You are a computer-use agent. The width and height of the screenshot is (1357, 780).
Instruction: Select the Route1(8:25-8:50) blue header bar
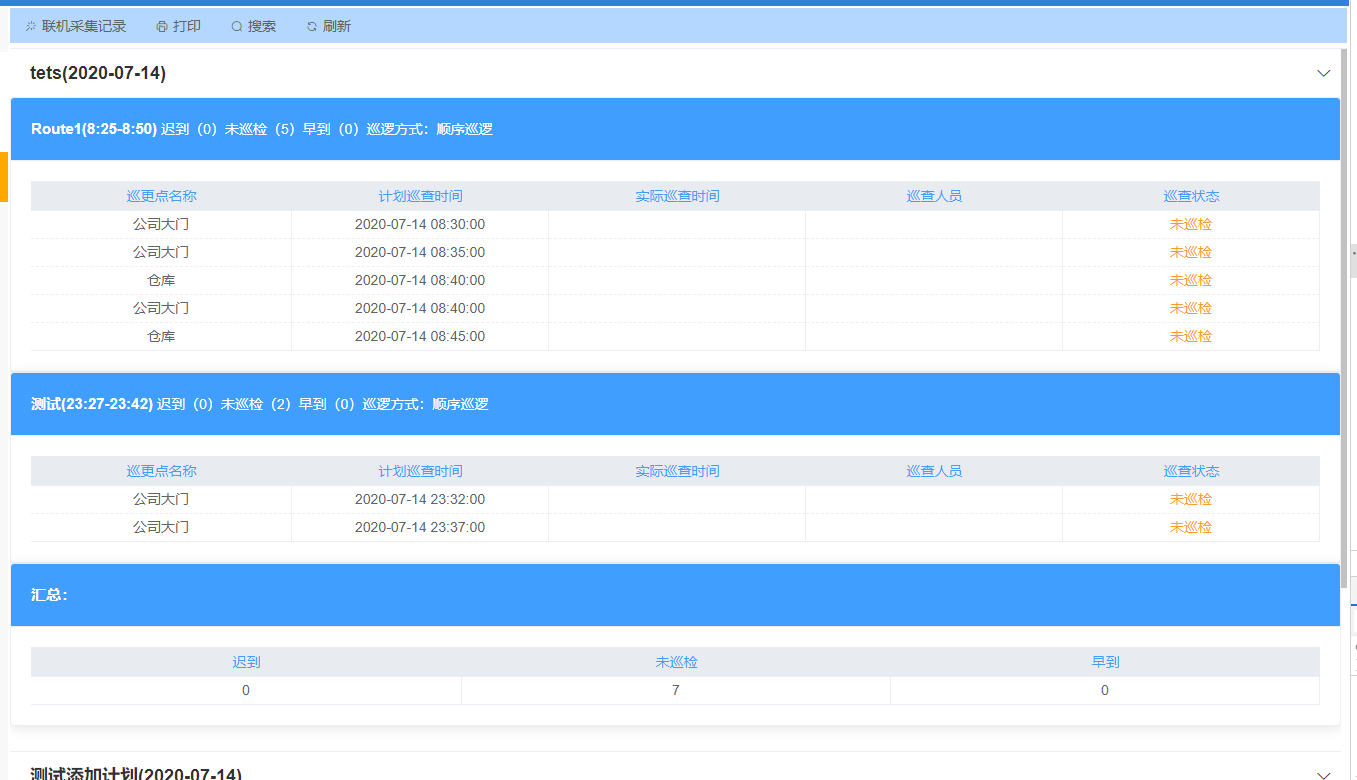coord(675,129)
